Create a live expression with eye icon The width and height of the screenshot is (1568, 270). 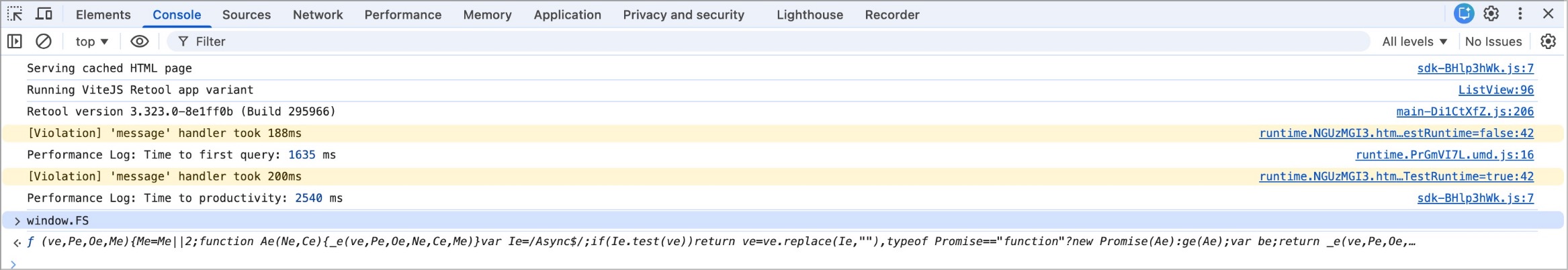coord(139,42)
